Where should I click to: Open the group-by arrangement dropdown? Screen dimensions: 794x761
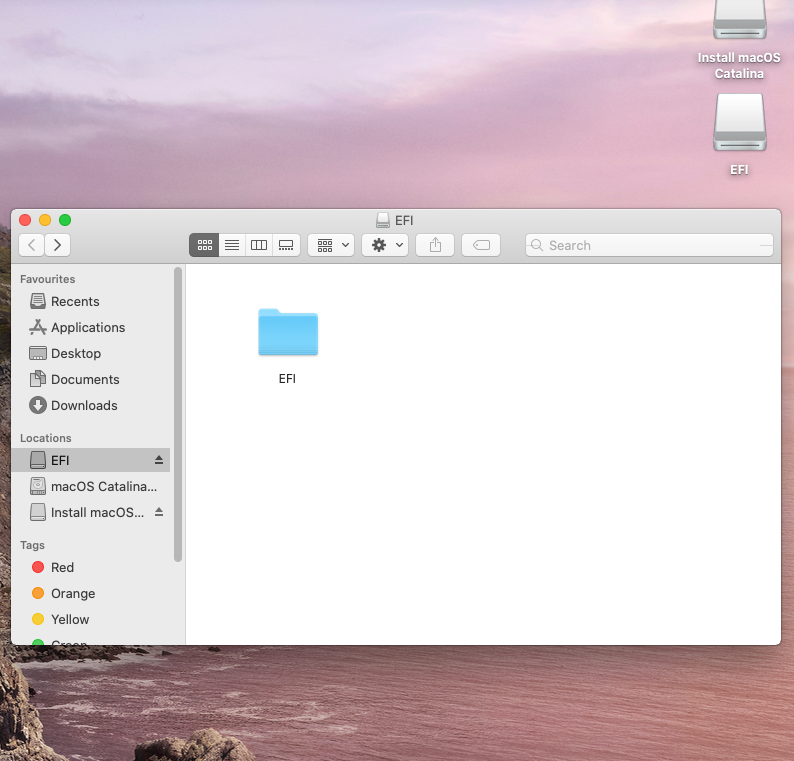click(331, 245)
